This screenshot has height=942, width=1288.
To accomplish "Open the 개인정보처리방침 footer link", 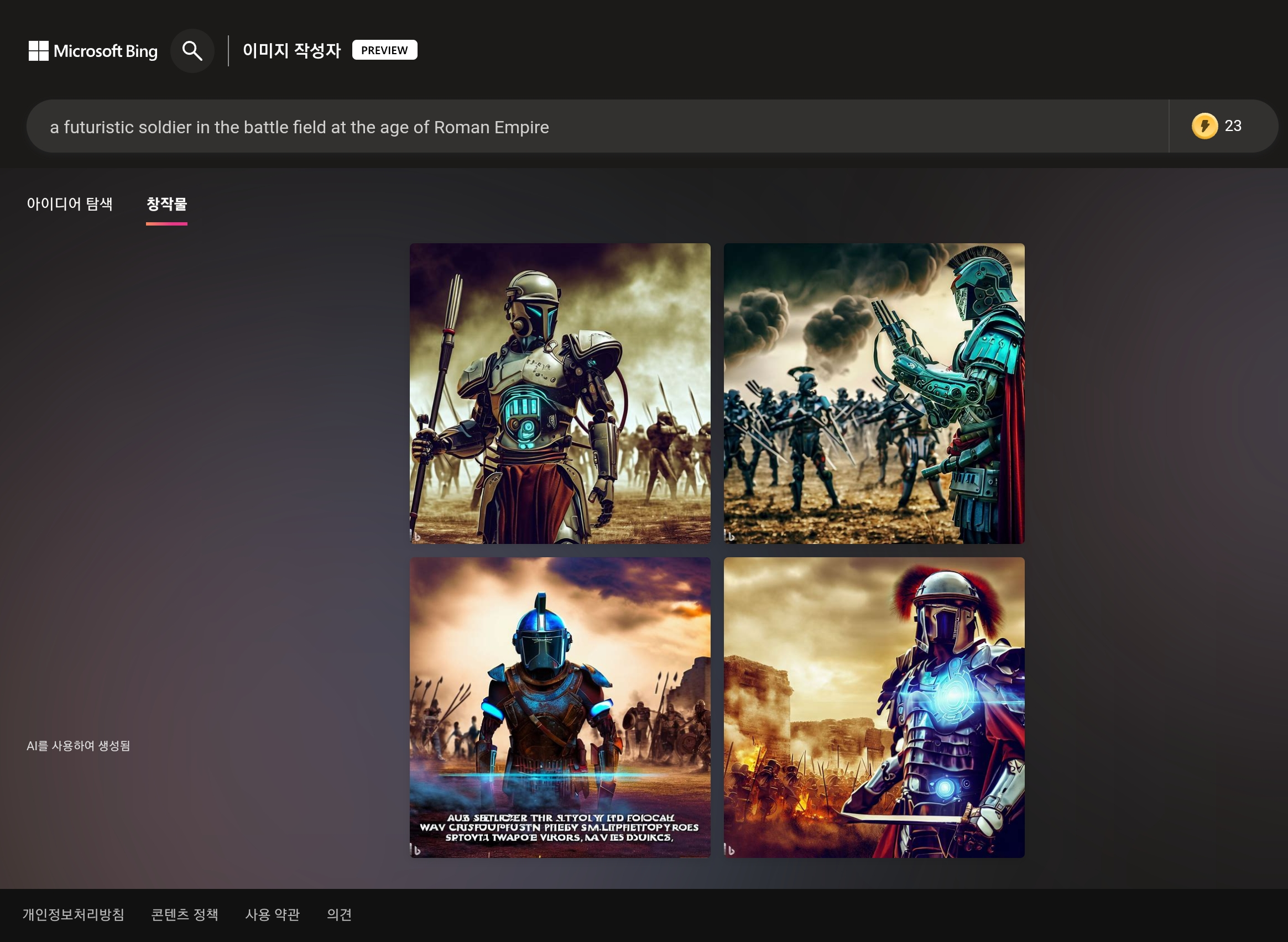I will point(74,914).
